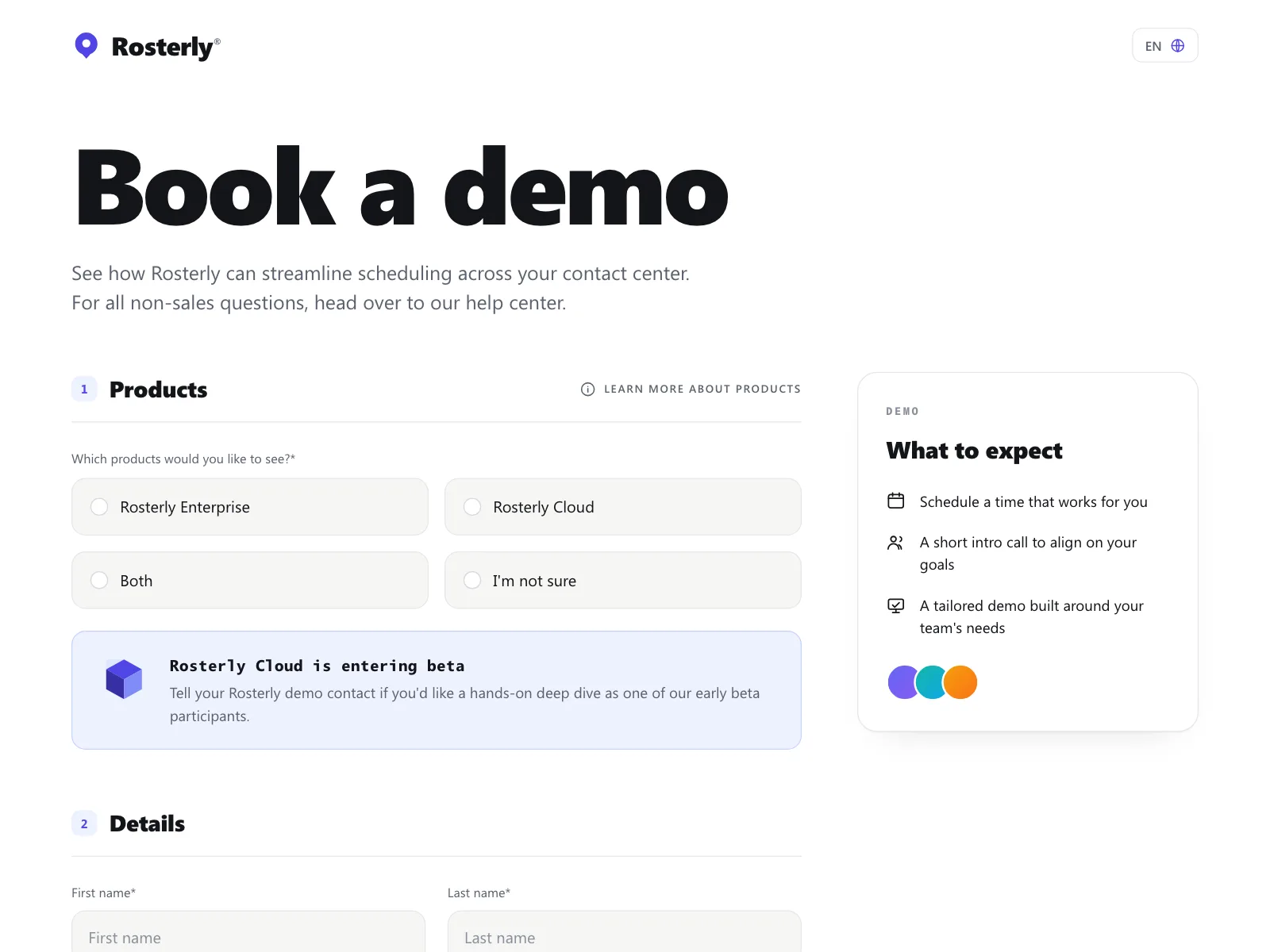The image size is (1270, 952).
Task: Click the purple avatar circle
Action: (902, 682)
